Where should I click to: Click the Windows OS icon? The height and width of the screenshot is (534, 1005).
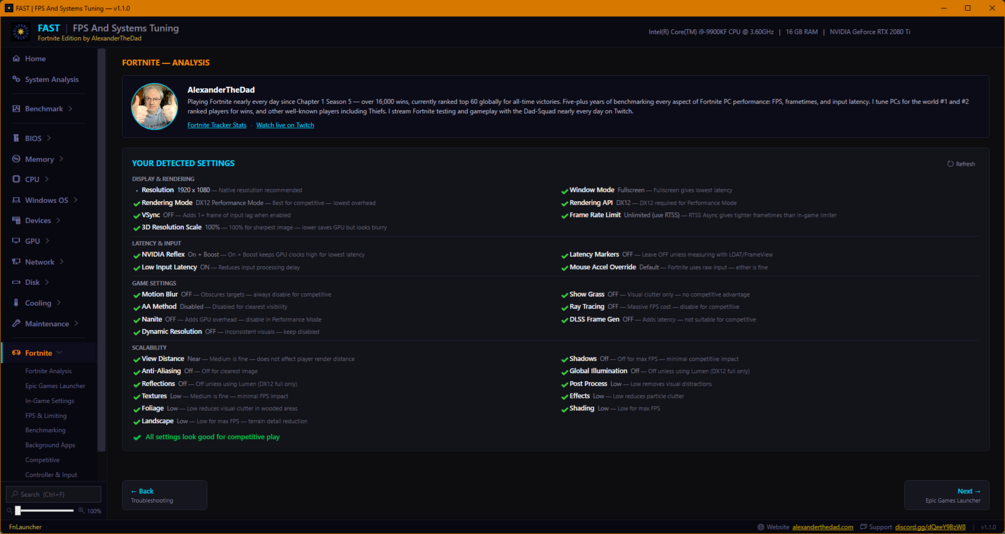[16, 200]
